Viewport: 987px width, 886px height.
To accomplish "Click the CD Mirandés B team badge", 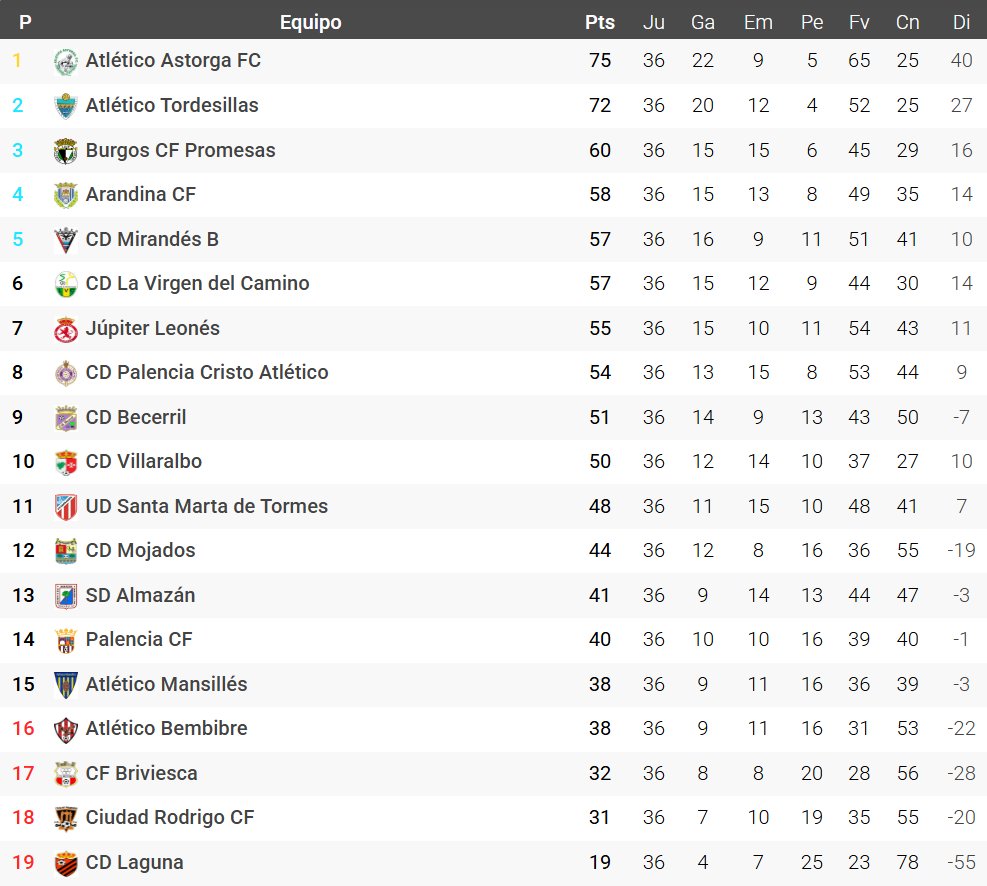I will click(x=65, y=240).
